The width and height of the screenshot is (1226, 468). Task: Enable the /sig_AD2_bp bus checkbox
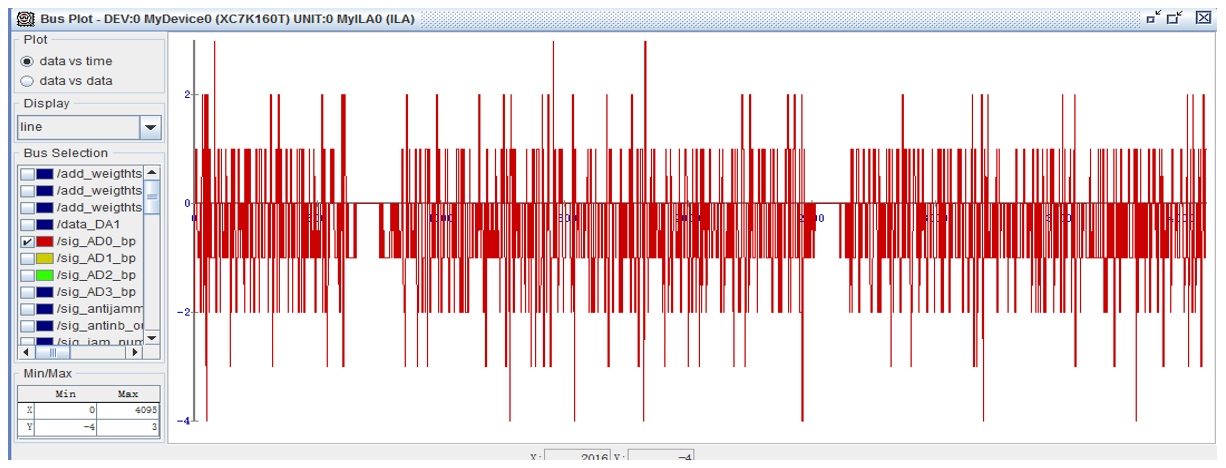[x=27, y=275]
